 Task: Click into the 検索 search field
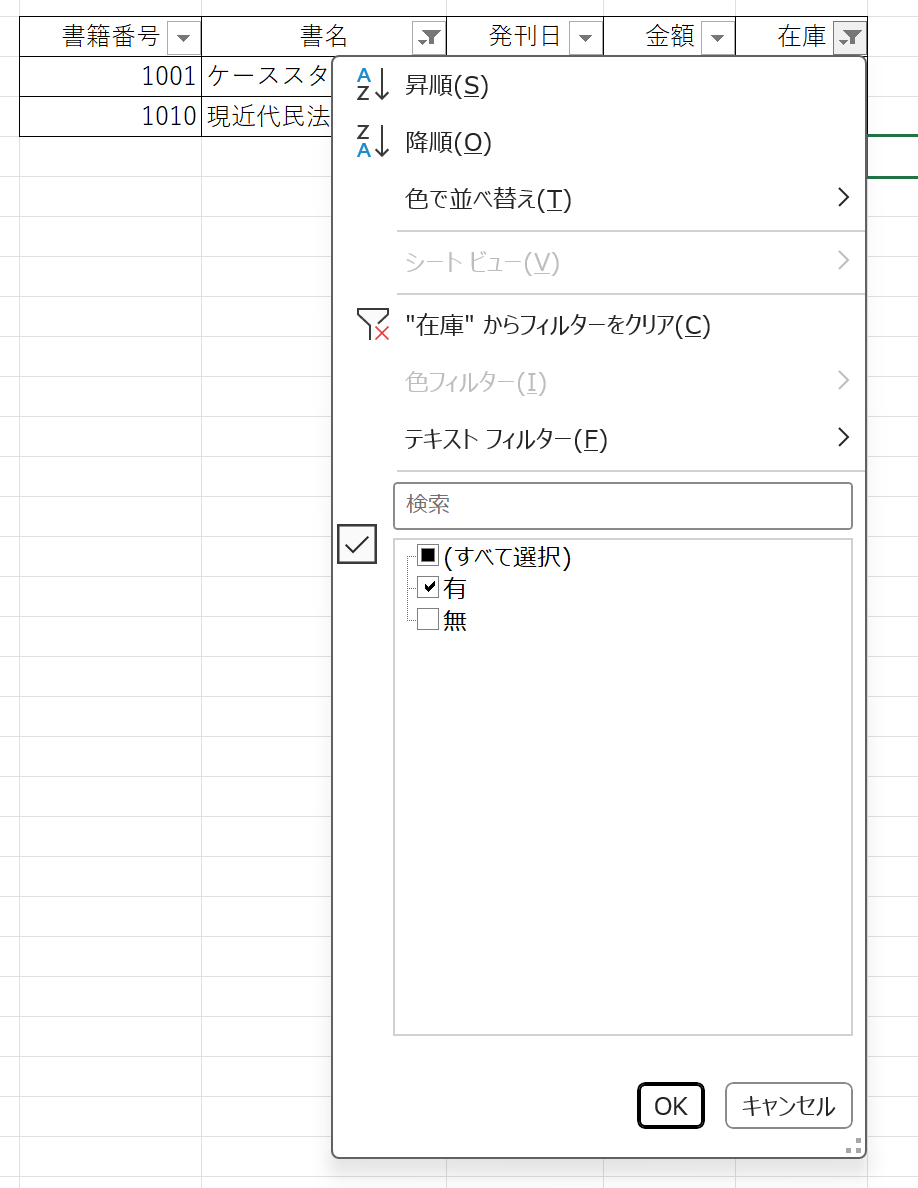point(623,505)
